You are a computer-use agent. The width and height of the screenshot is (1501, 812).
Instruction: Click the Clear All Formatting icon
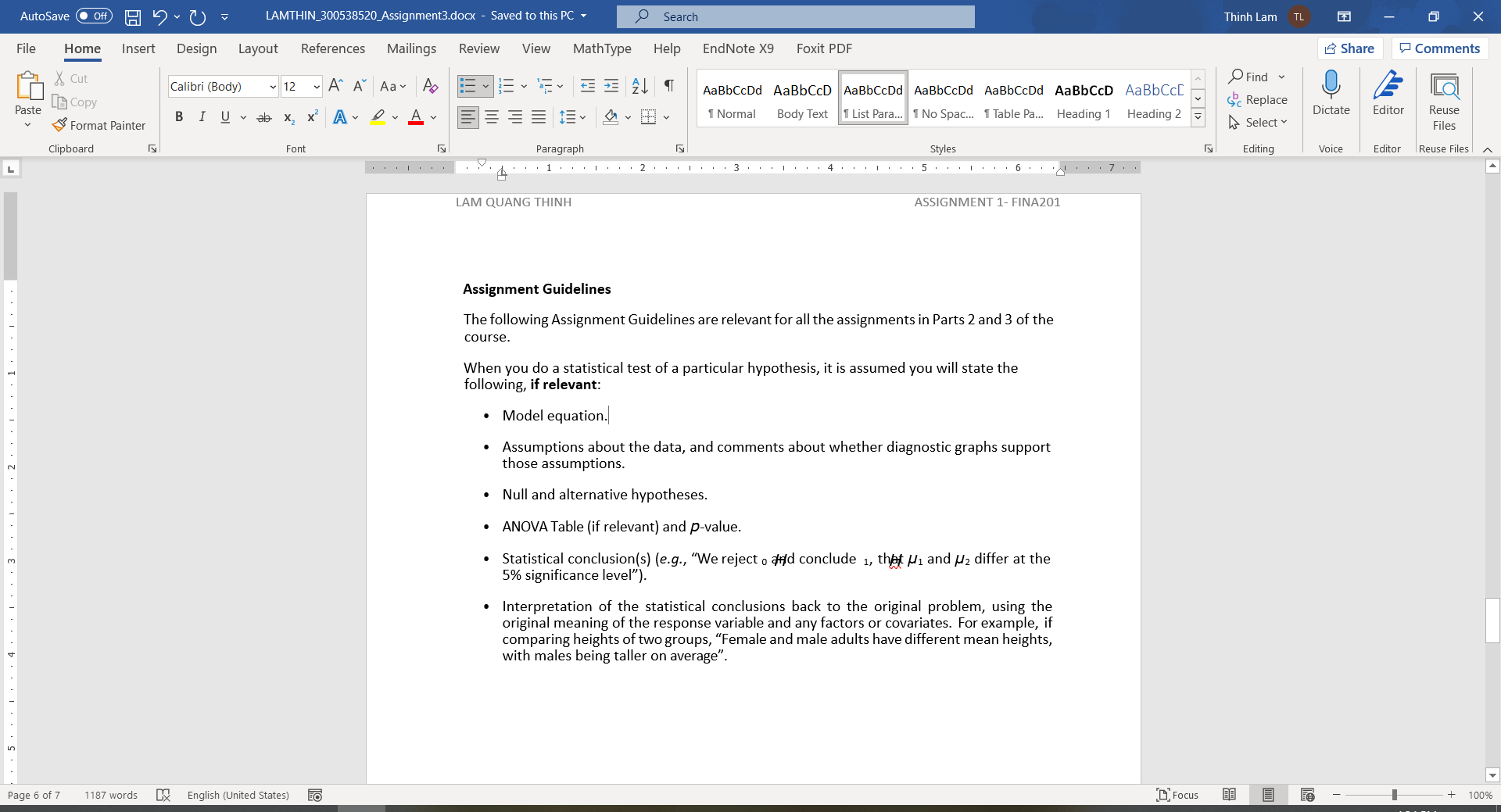point(430,86)
